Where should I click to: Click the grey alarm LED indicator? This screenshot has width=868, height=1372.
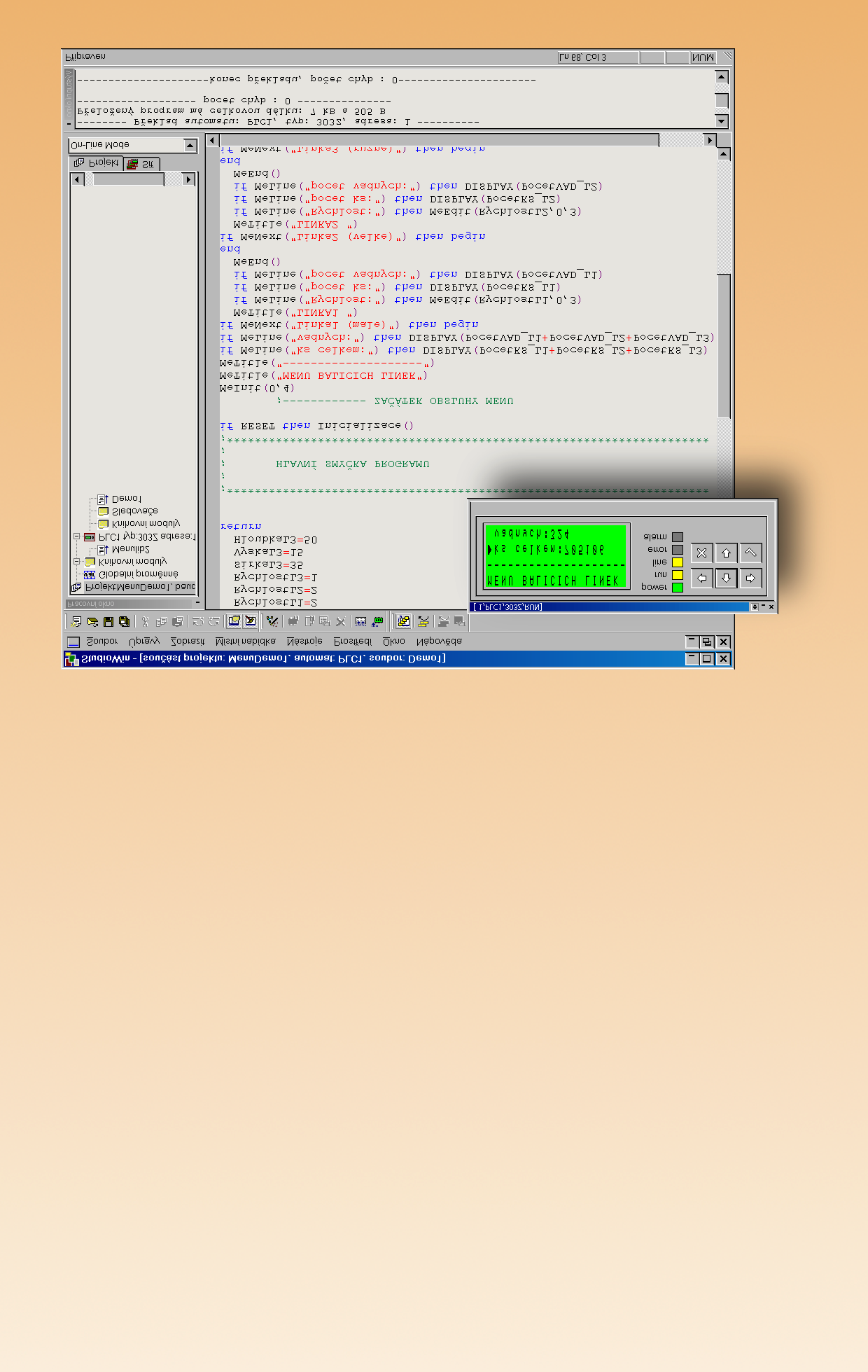click(x=678, y=537)
